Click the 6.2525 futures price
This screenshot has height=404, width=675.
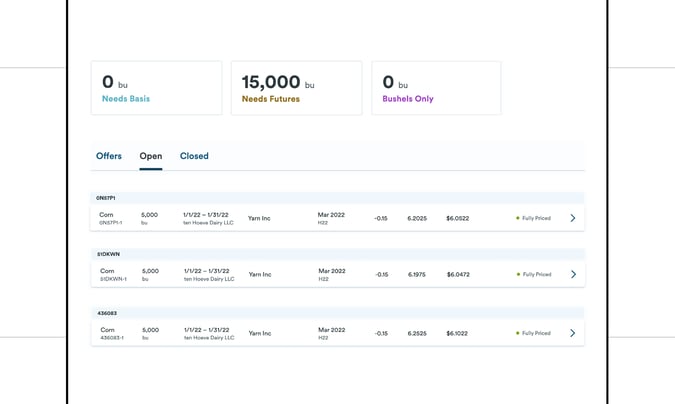pyautogui.click(x=417, y=333)
